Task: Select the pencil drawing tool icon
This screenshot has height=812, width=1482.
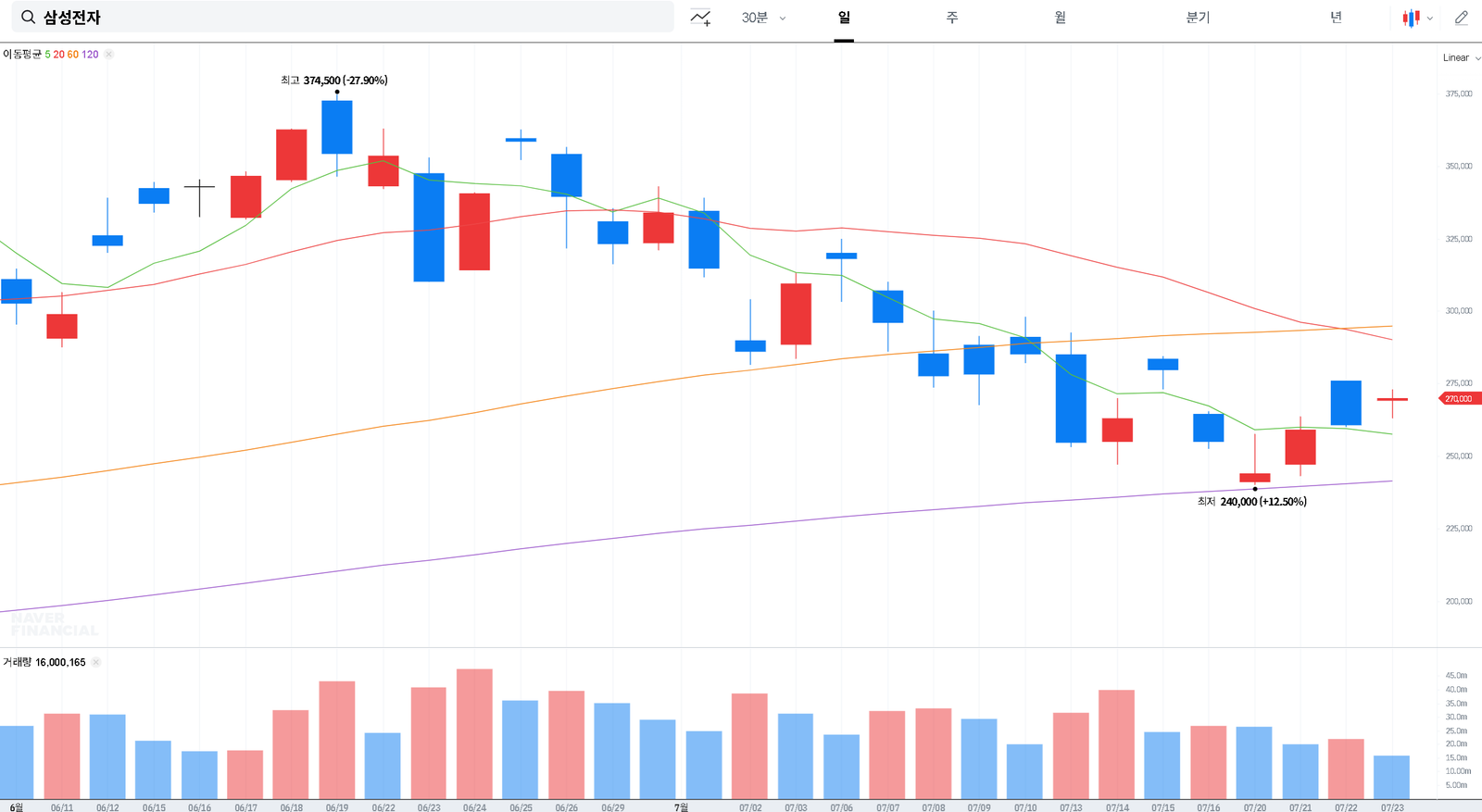Action: coord(1462,18)
